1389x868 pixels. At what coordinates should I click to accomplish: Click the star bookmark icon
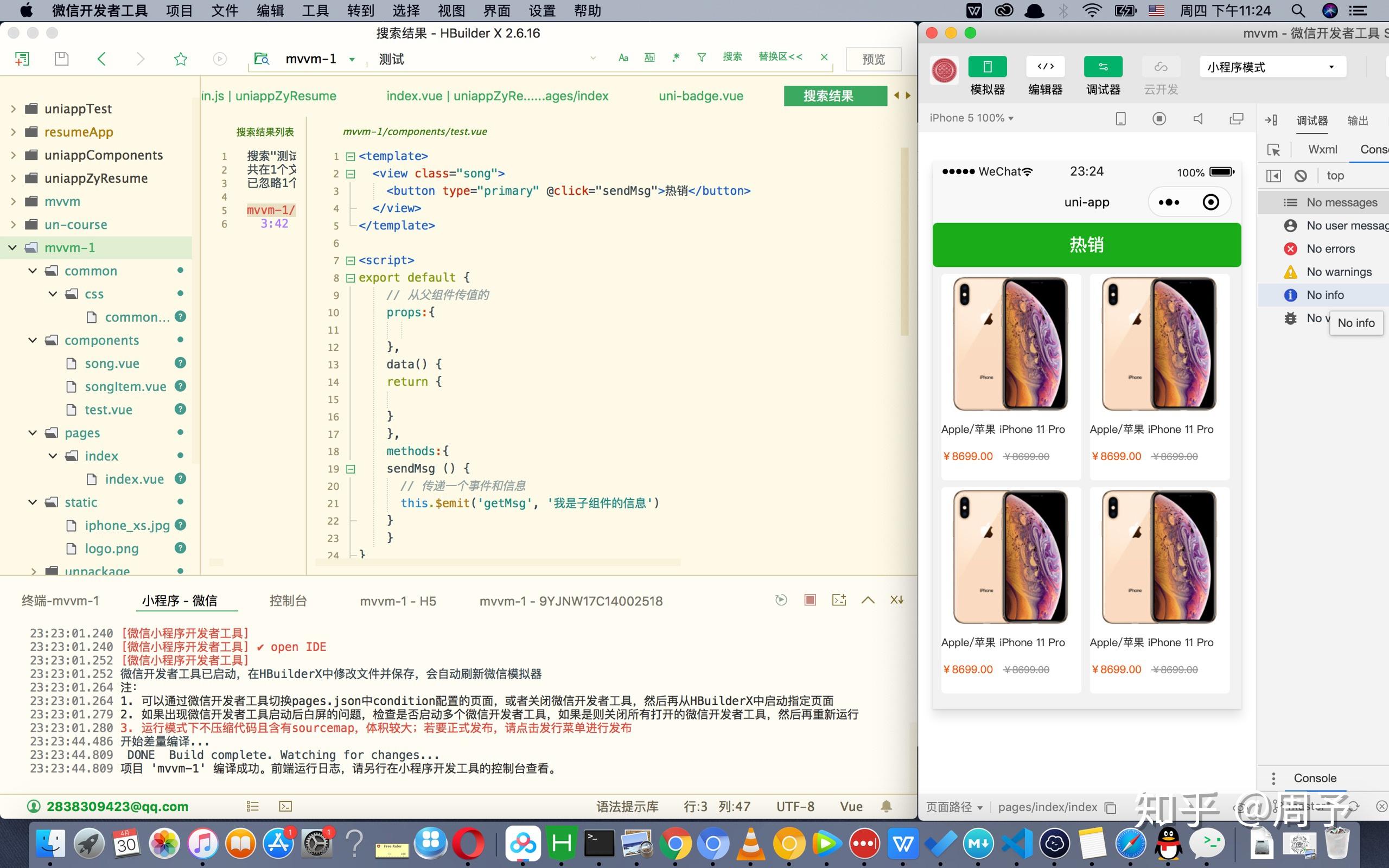181,59
